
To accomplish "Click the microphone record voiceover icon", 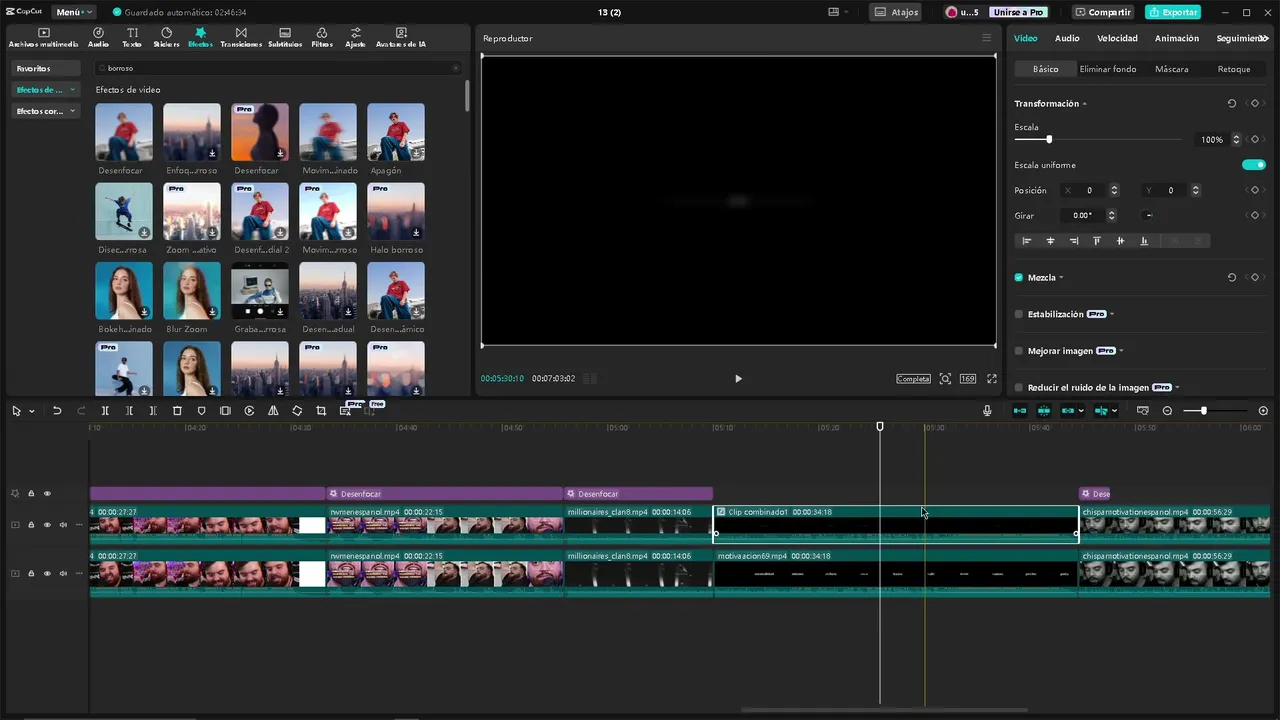I will (x=987, y=411).
